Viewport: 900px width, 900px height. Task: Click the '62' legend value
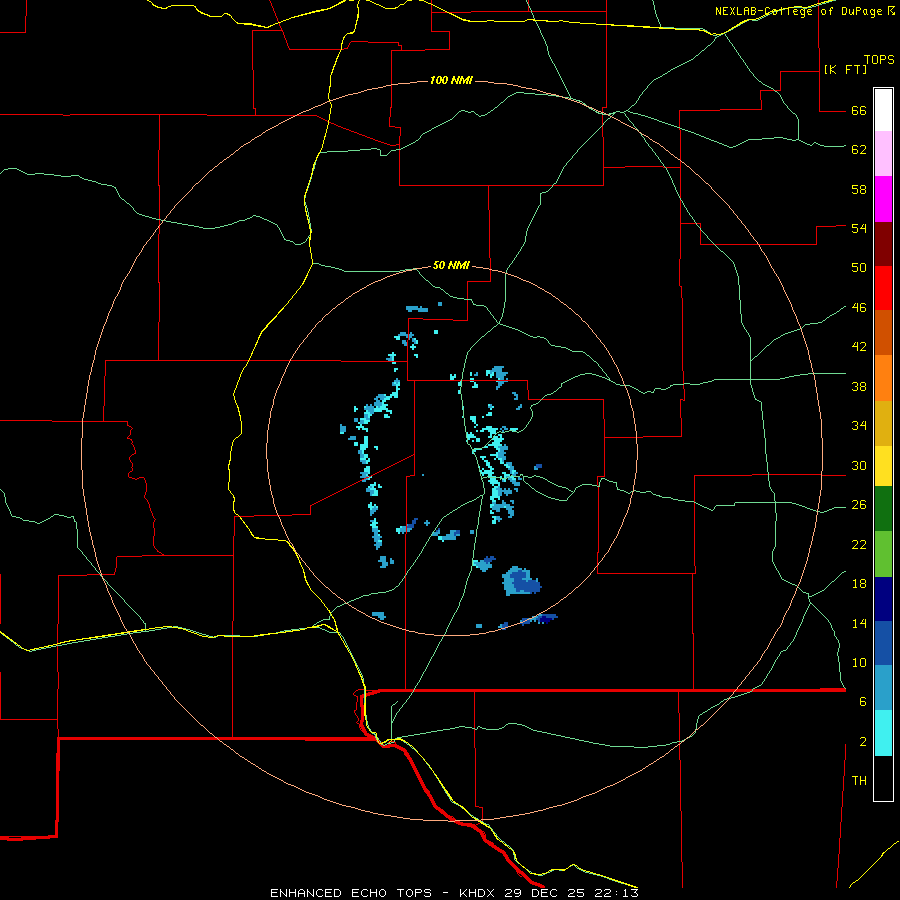859,150
